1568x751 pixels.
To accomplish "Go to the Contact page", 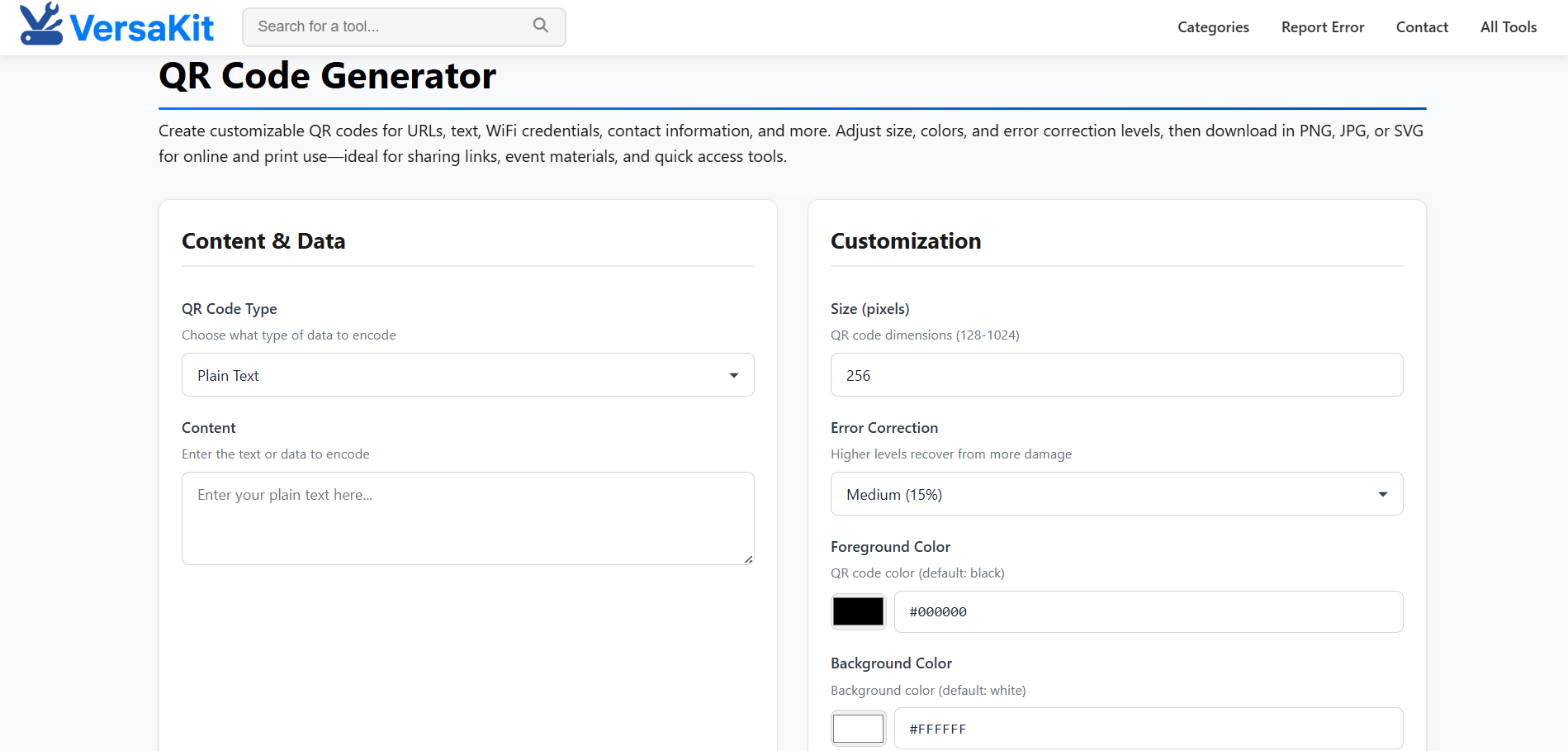I will [1422, 27].
